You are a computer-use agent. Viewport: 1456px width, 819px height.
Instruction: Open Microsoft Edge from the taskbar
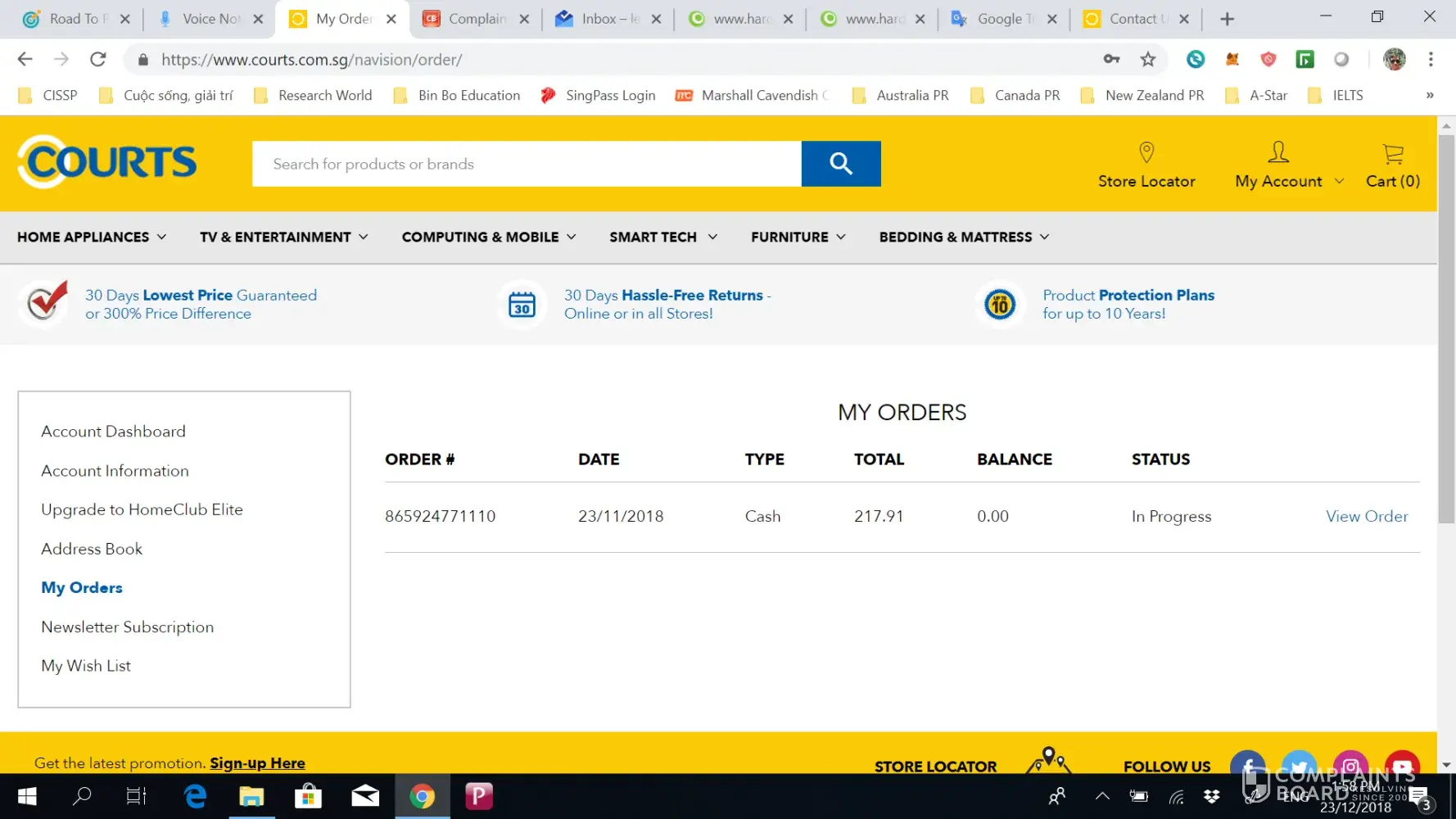coord(195,796)
